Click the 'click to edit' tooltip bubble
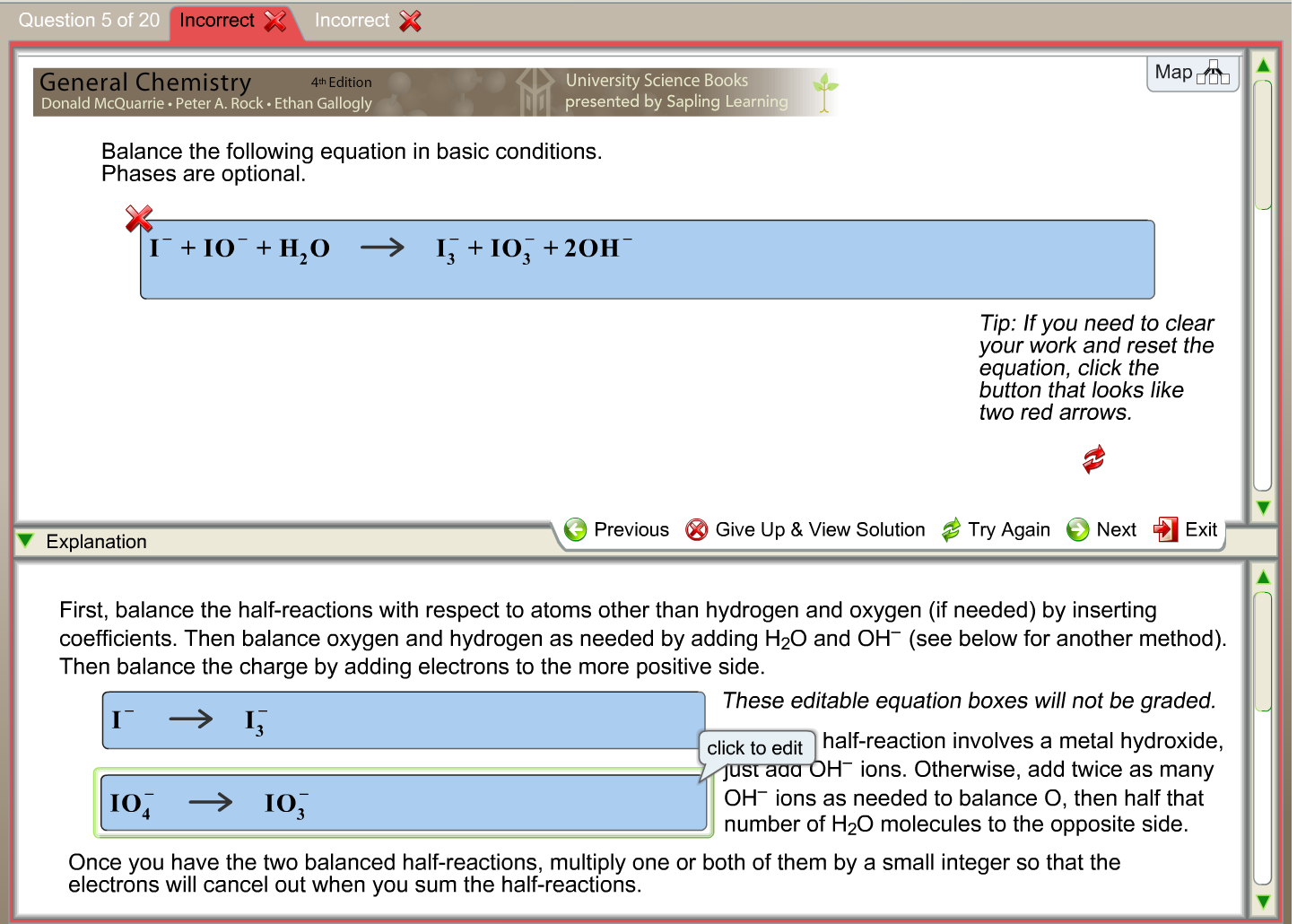This screenshot has width=1297, height=924. pos(756,748)
